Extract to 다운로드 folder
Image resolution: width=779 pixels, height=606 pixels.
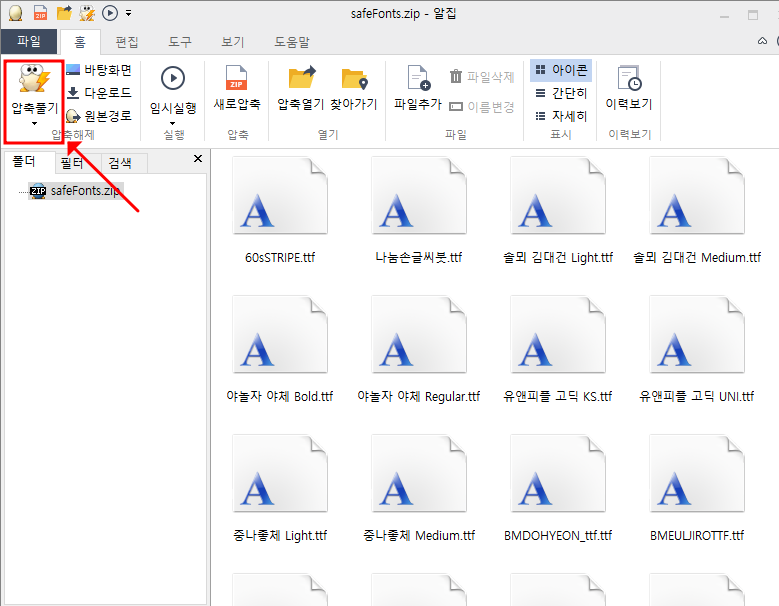(x=99, y=93)
